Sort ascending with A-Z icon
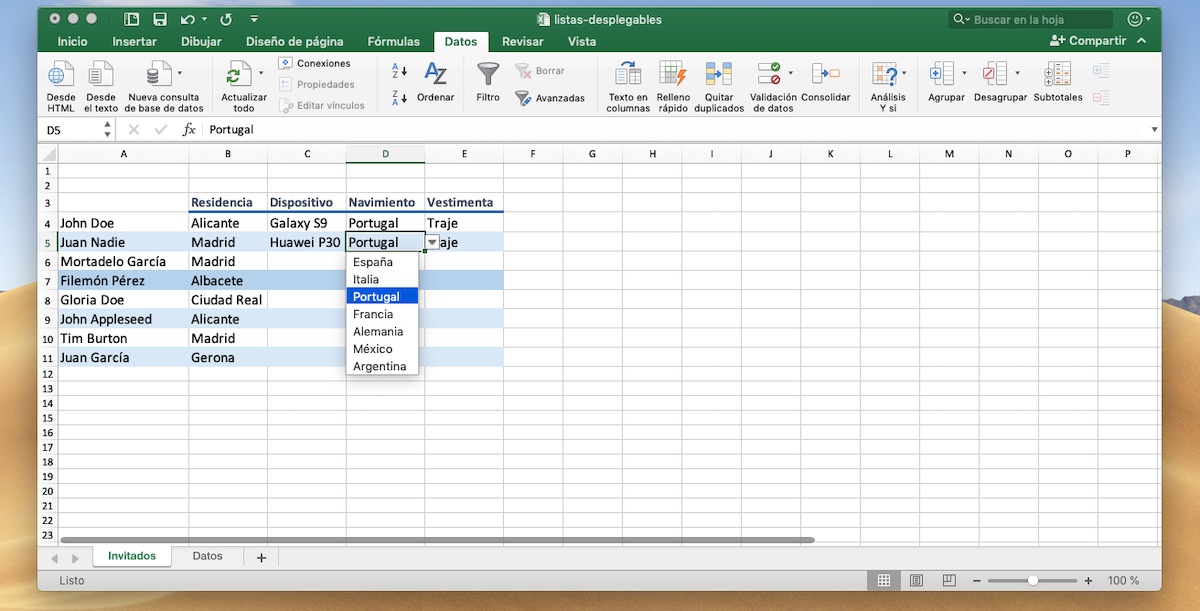This screenshot has height=611, width=1200. point(399,71)
